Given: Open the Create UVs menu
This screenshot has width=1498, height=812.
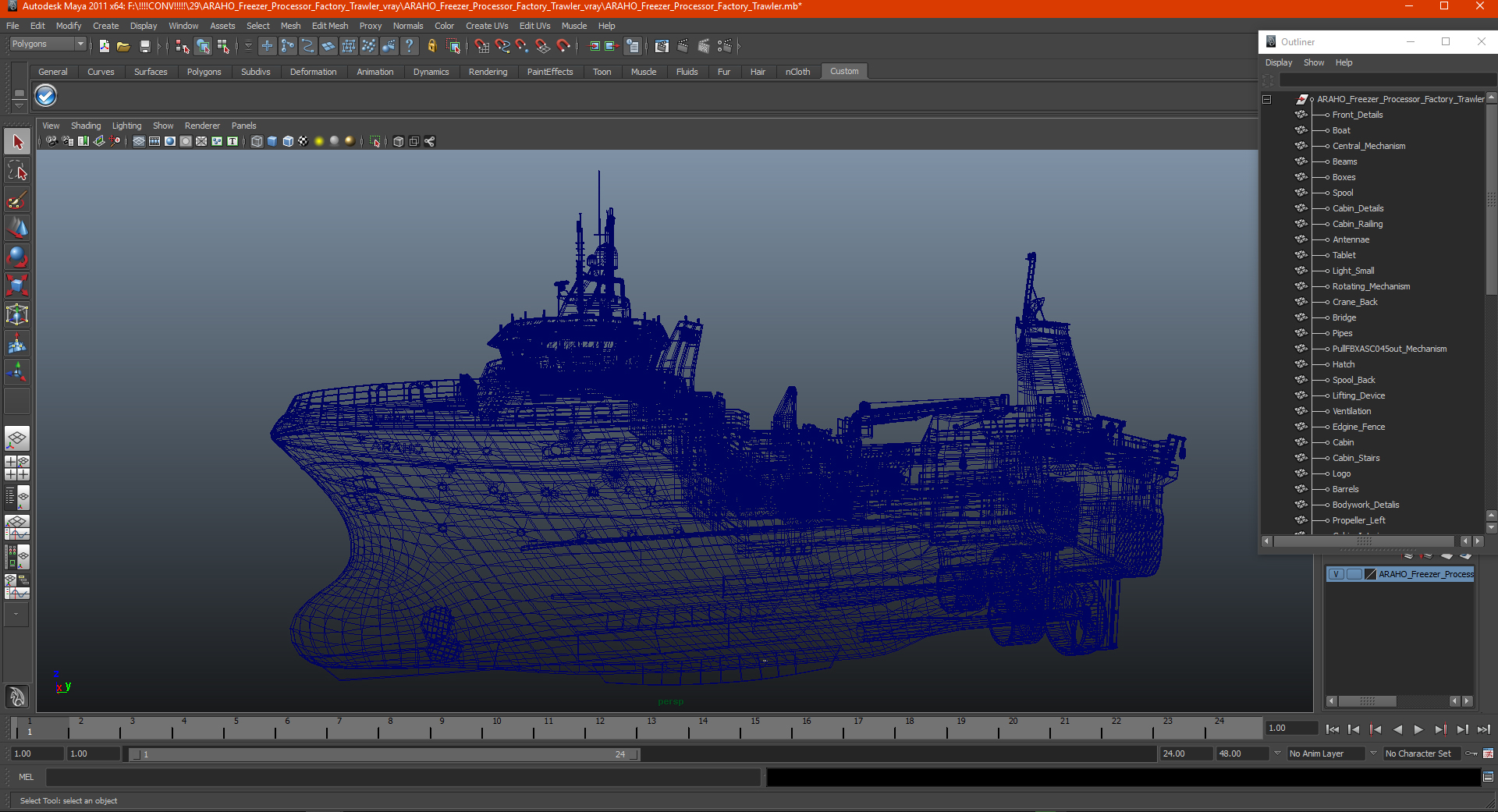Looking at the screenshot, I should pyautogui.click(x=487, y=26).
